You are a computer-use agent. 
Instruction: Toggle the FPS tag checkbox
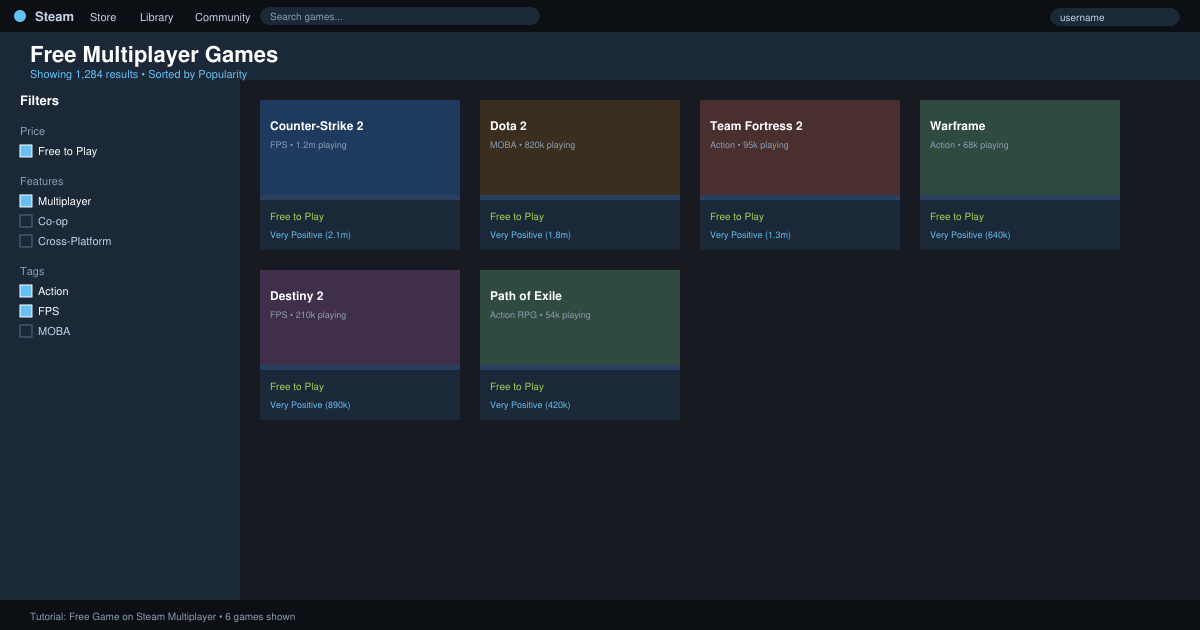click(x=26, y=311)
